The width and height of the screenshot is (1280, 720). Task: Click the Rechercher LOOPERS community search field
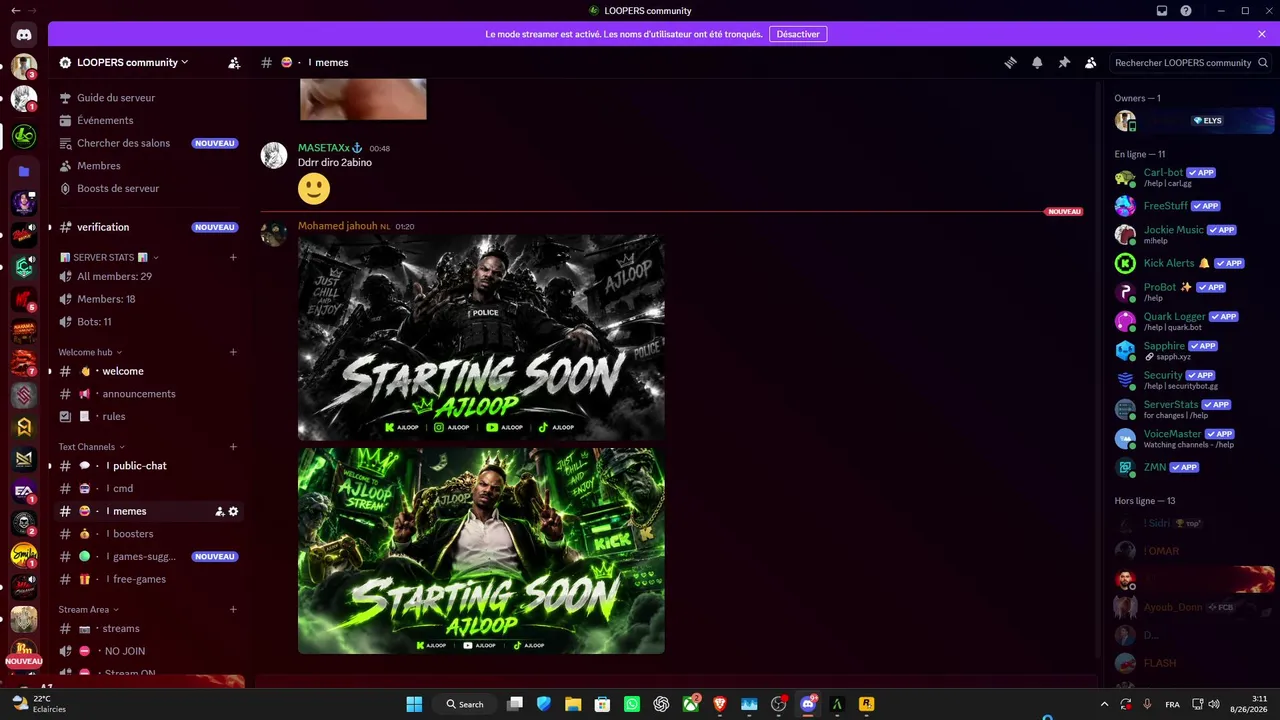tap(1191, 62)
